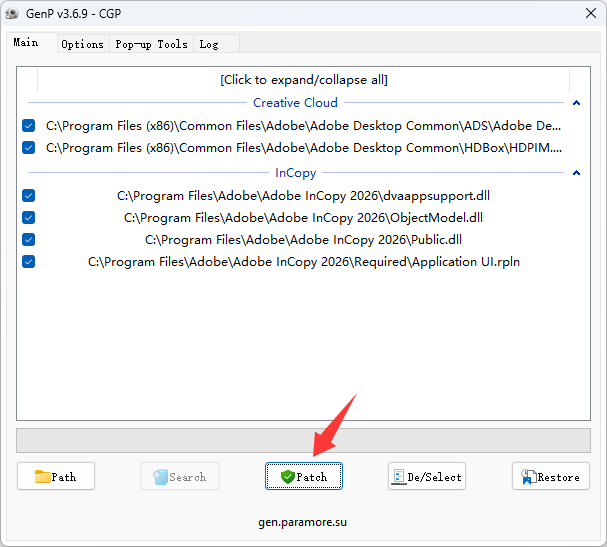Screen dimensions: 607x547
Task: Select the Creative Cloud group heading
Action: (x=295, y=103)
